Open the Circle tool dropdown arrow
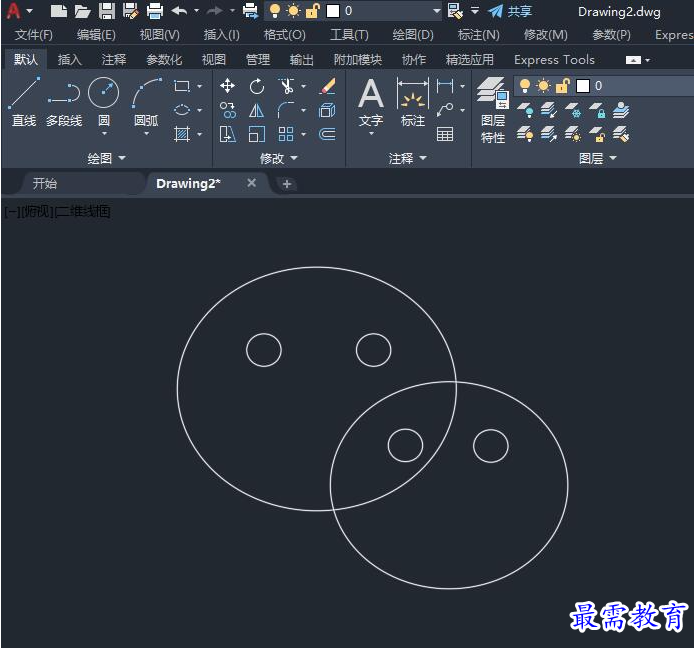 coord(104,133)
